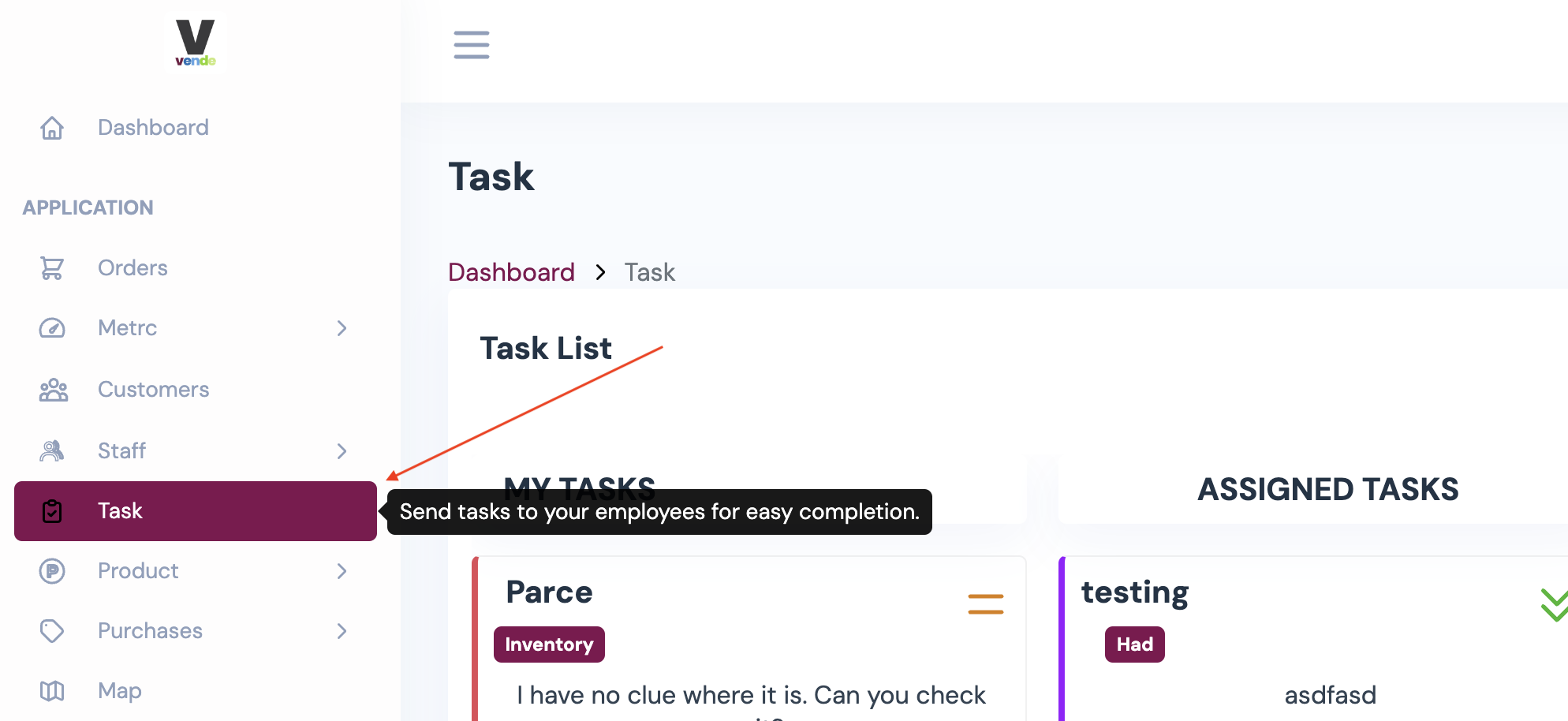Open the Orders menu entry

(132, 268)
